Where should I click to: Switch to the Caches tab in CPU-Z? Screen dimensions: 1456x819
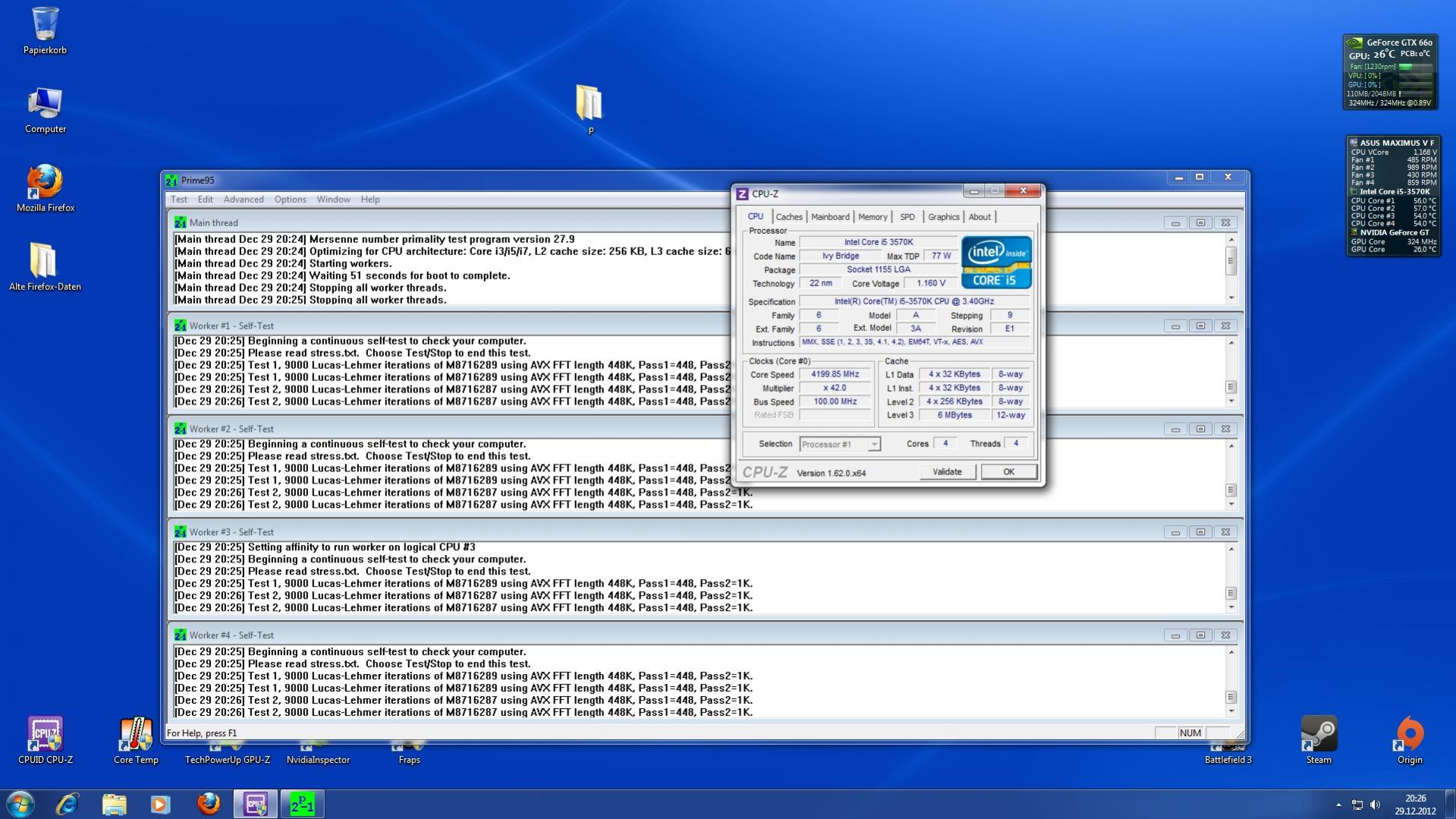pyautogui.click(x=789, y=217)
